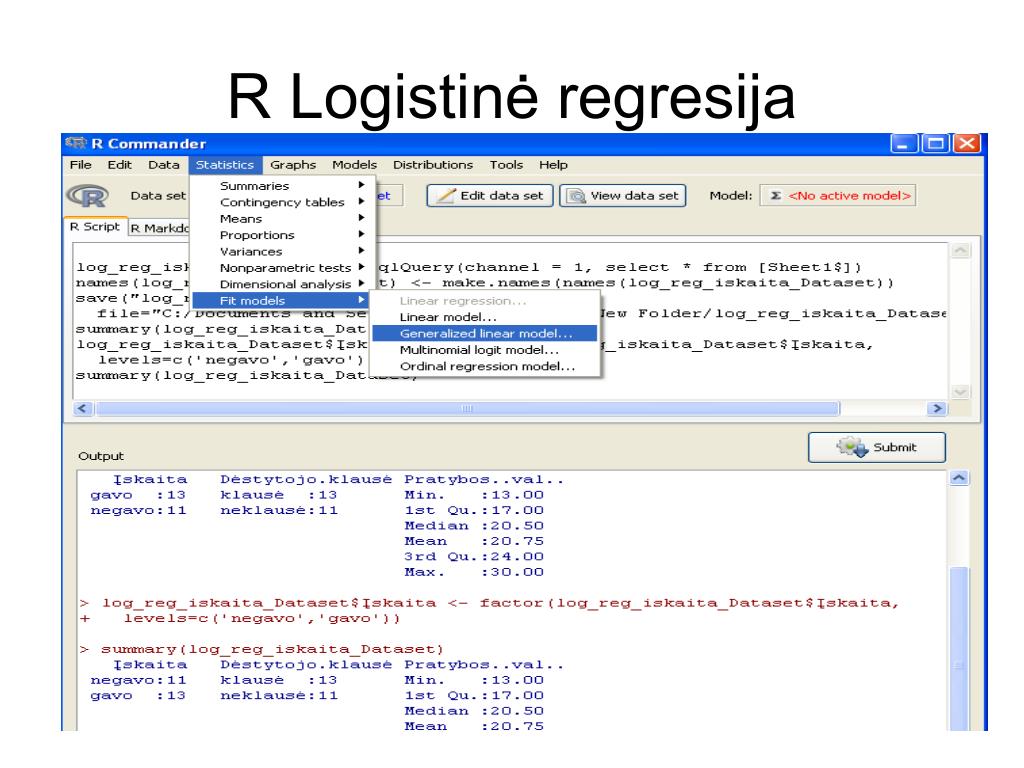Choose Generalized linear model...
This screenshot has width=1024, height=768.
click(x=485, y=333)
